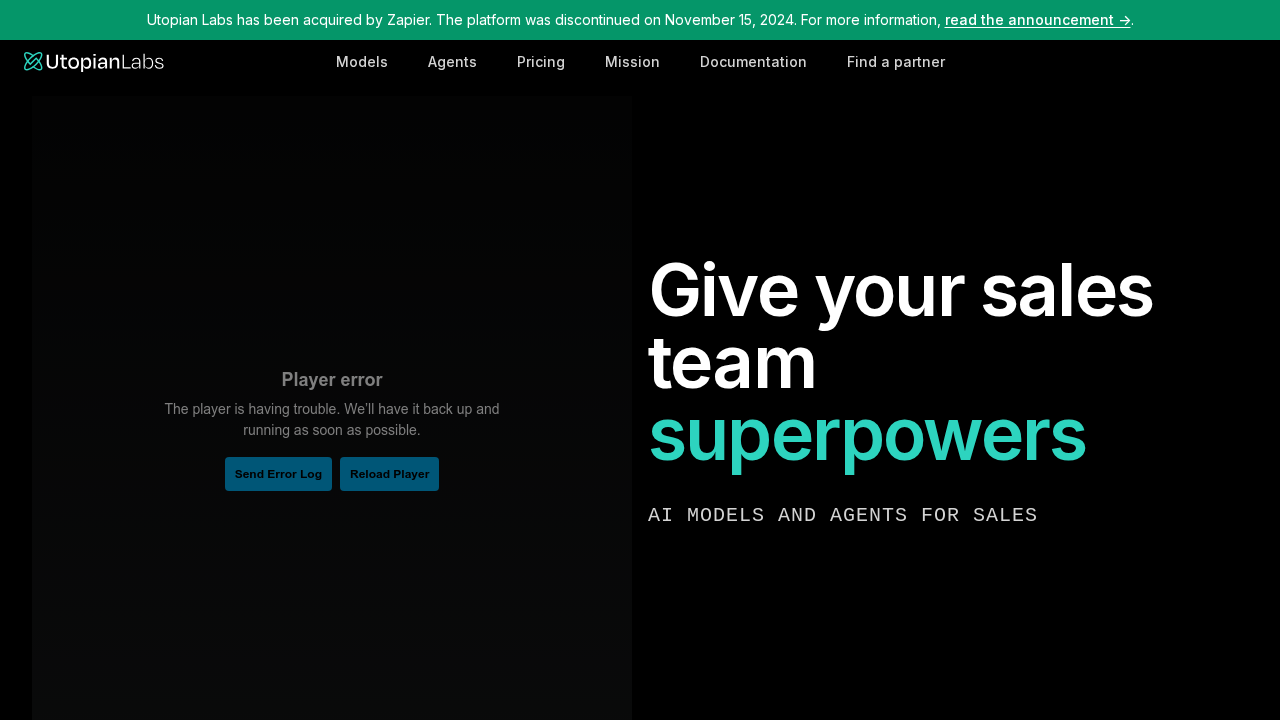Open the Documentation link
Viewport: 1280px width, 720px height.
click(x=753, y=62)
